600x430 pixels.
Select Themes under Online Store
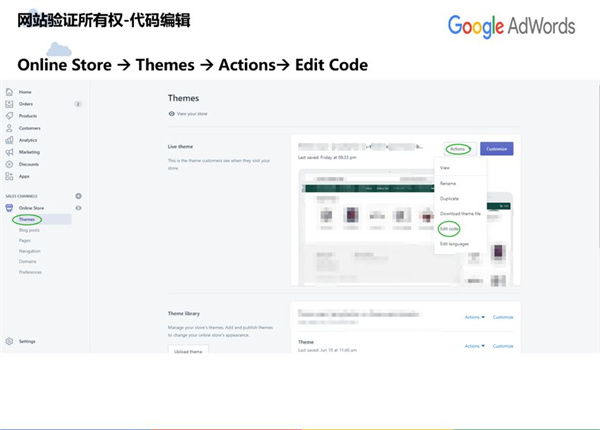pos(28,219)
